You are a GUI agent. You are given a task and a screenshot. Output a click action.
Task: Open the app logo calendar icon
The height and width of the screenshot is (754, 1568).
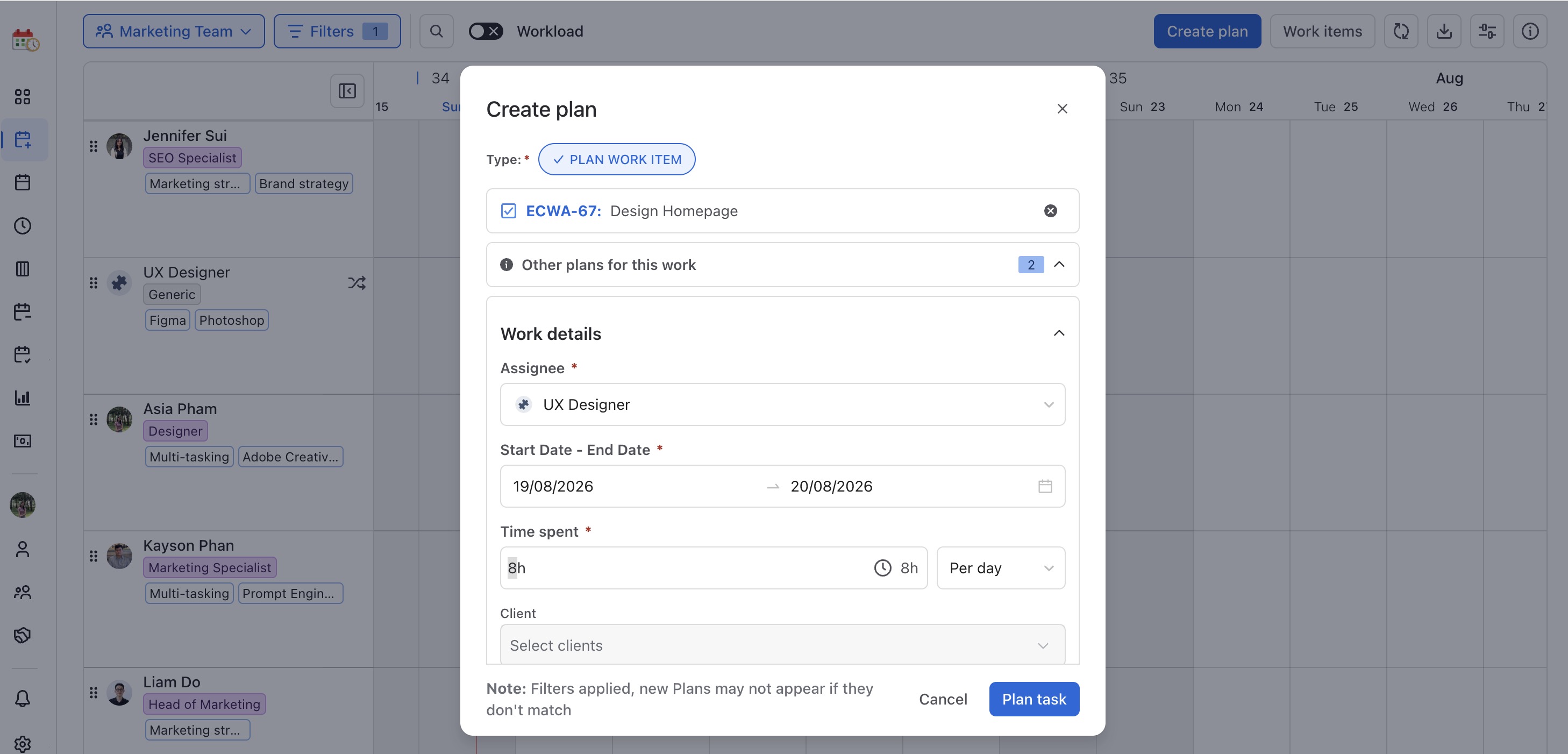pos(25,40)
